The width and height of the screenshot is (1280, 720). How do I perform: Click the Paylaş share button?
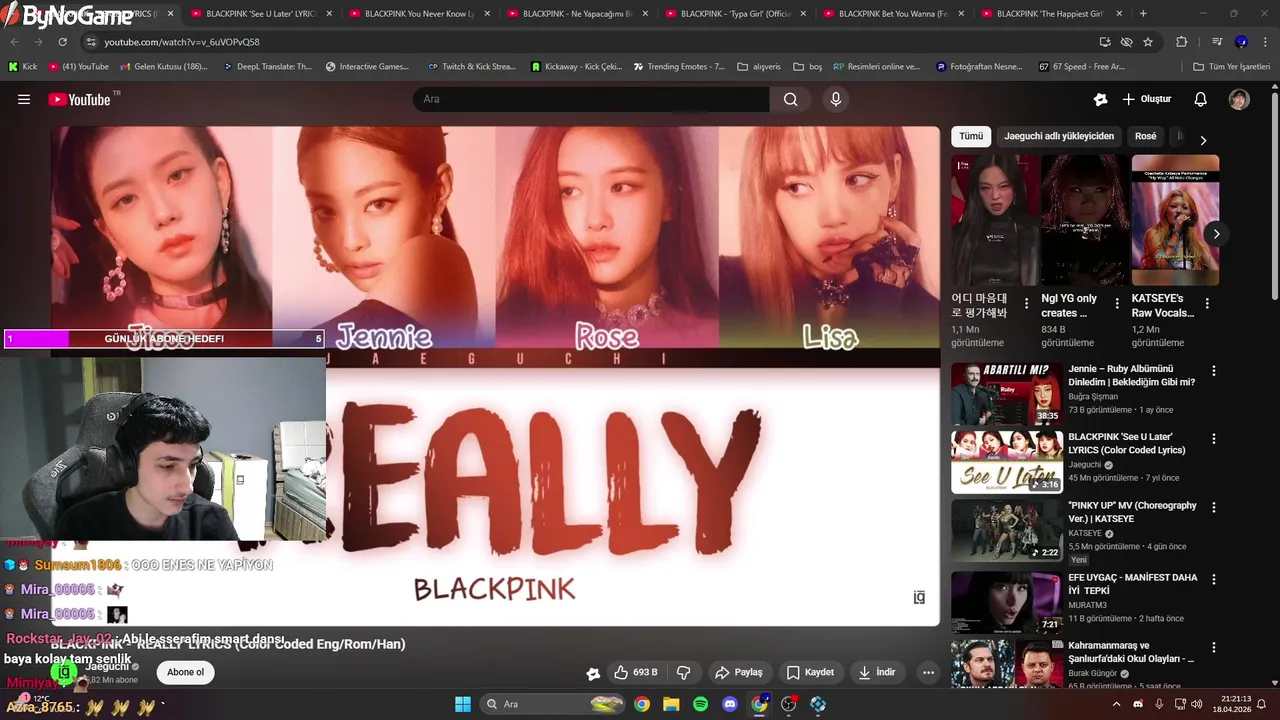coord(738,672)
